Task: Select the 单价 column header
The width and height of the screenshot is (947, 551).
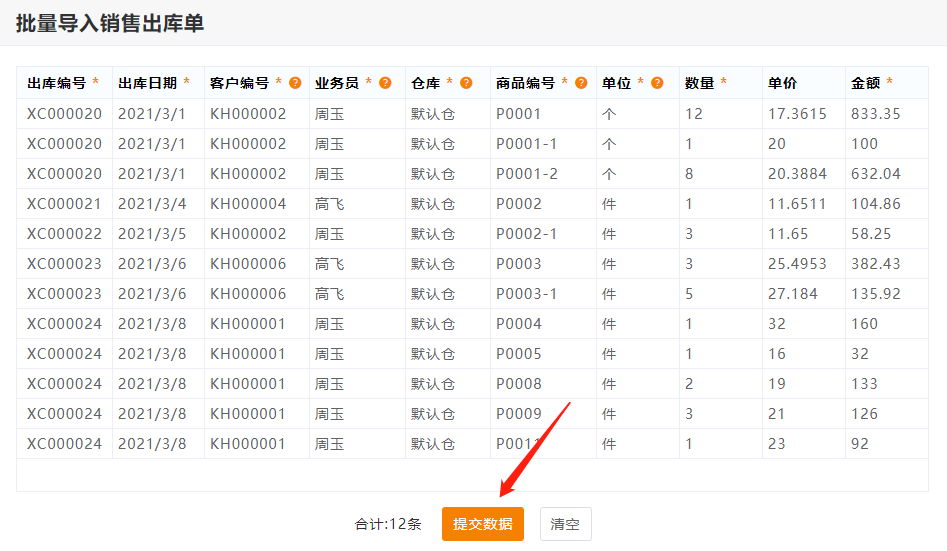Action: (x=782, y=83)
